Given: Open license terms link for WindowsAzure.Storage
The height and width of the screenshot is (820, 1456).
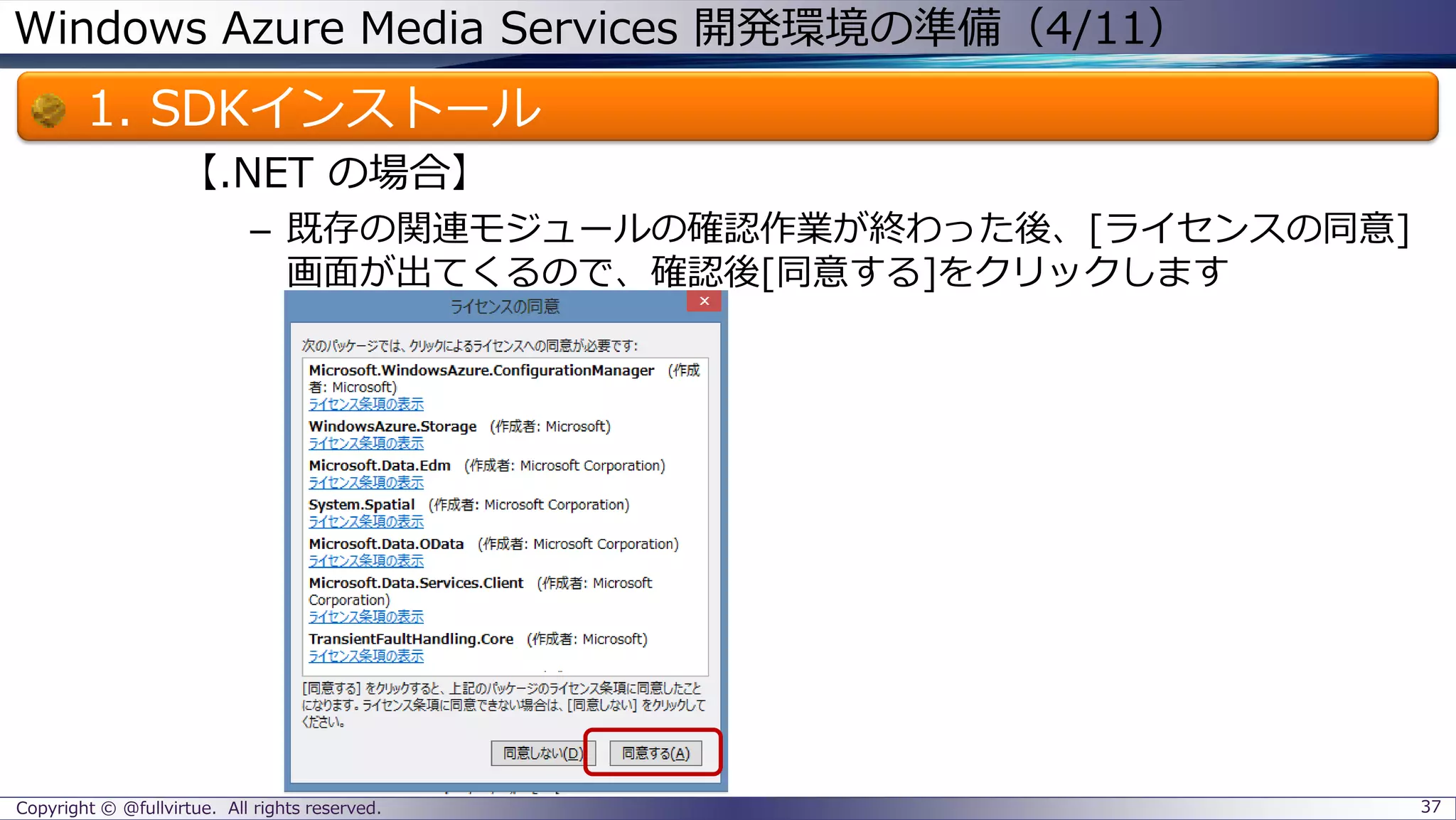Looking at the screenshot, I should coord(366,443).
